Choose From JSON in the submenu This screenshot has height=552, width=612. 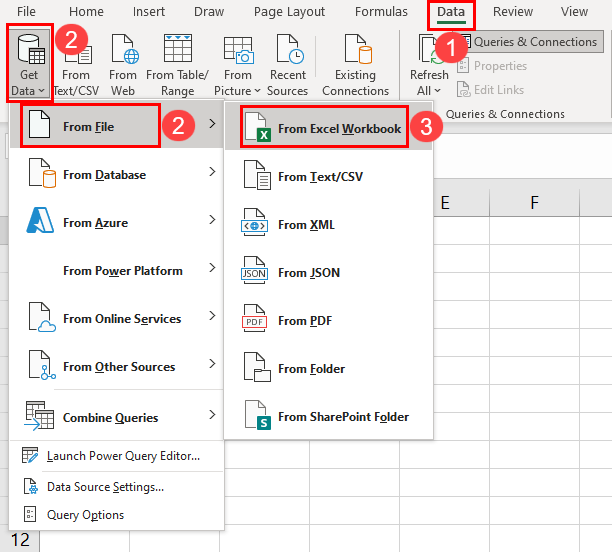pyautogui.click(x=329, y=272)
